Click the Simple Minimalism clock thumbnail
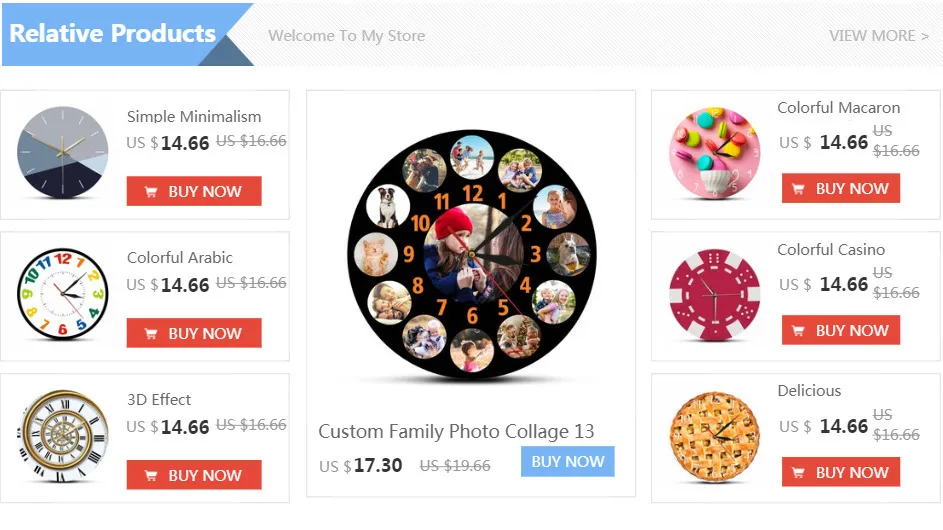This screenshot has height=530, width=943. click(x=62, y=153)
